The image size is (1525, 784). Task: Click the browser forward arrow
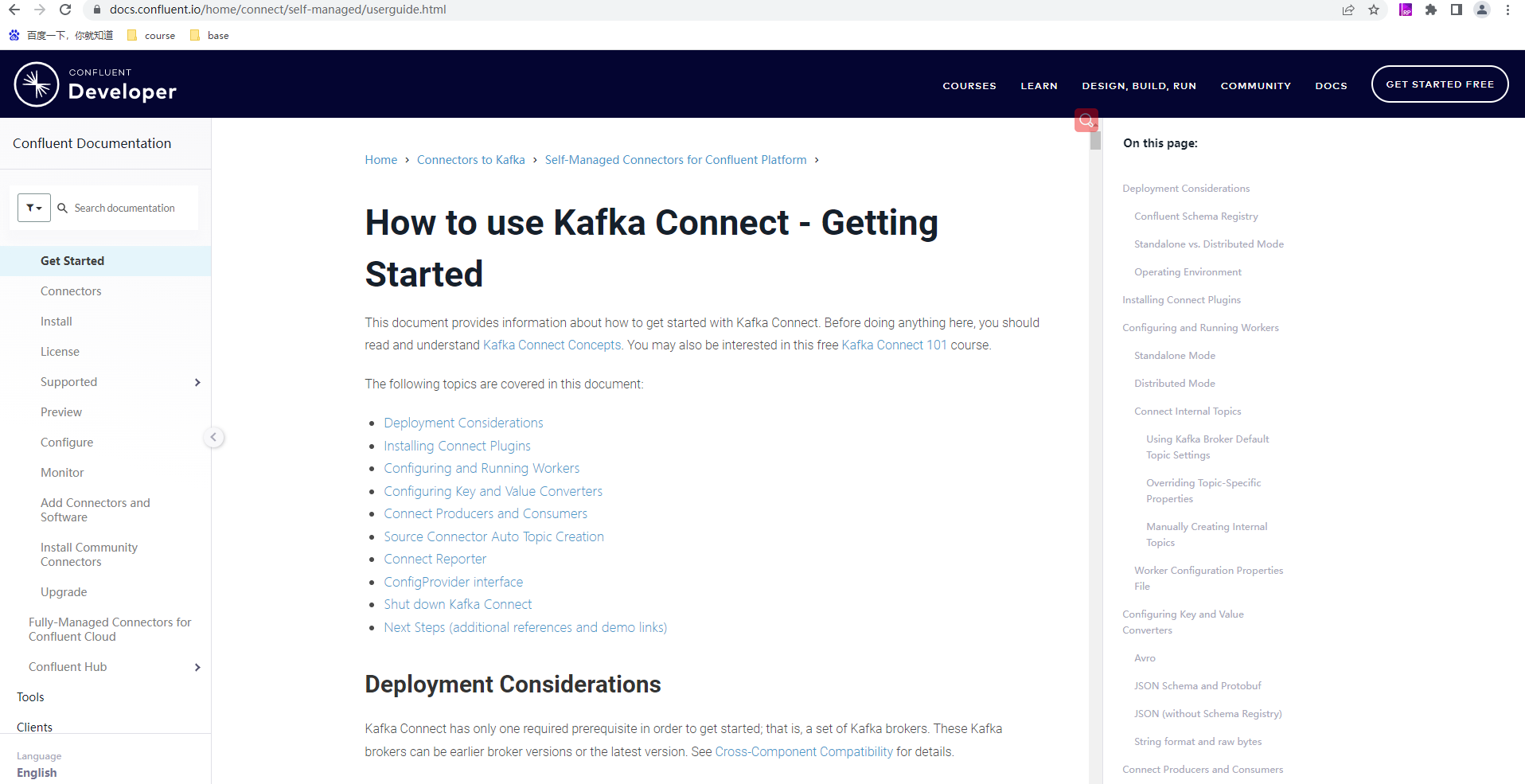[x=40, y=10]
